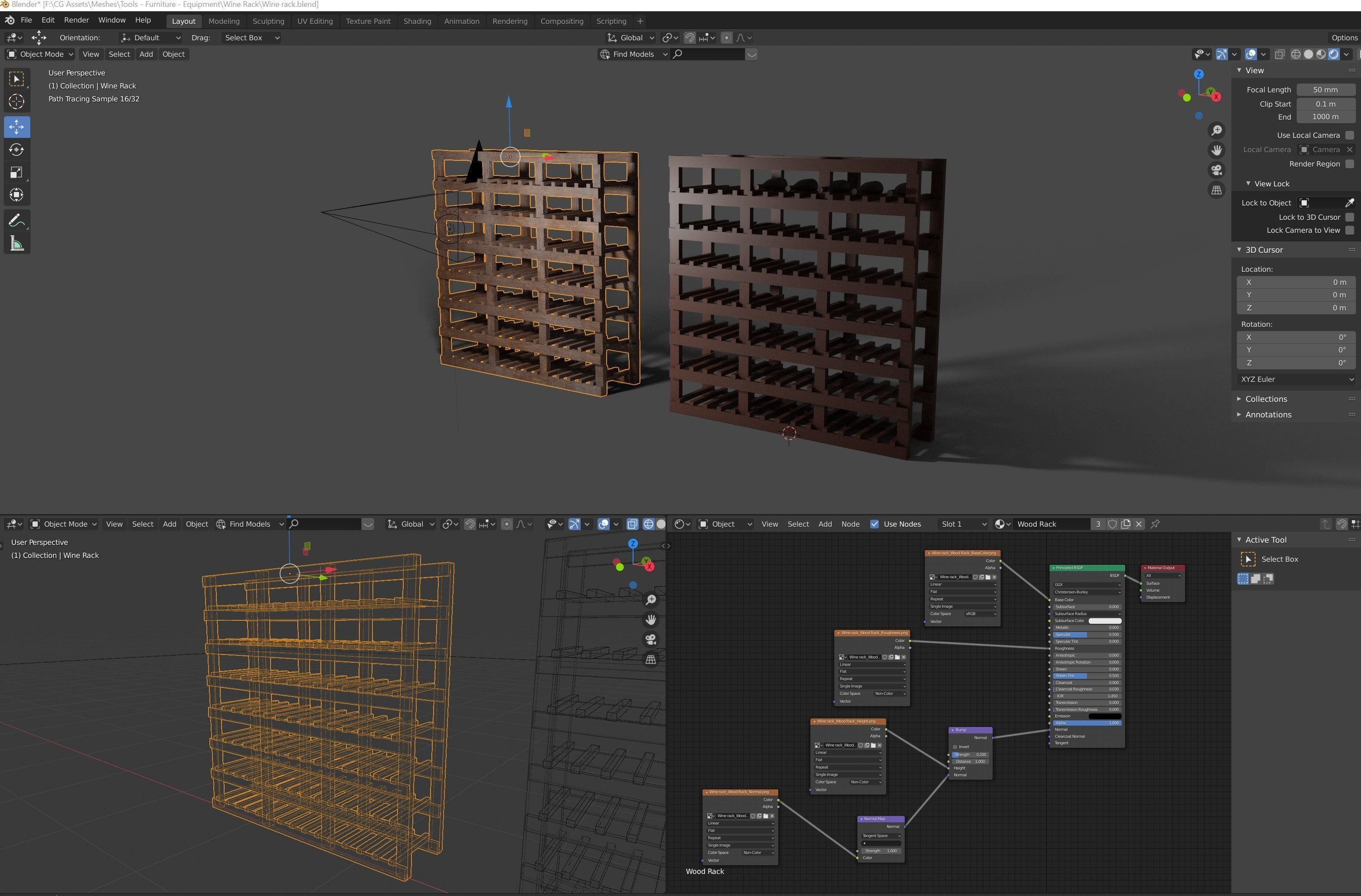Select the Cursor tool in left toolbar
This screenshot has height=896, width=1361.
(x=16, y=102)
